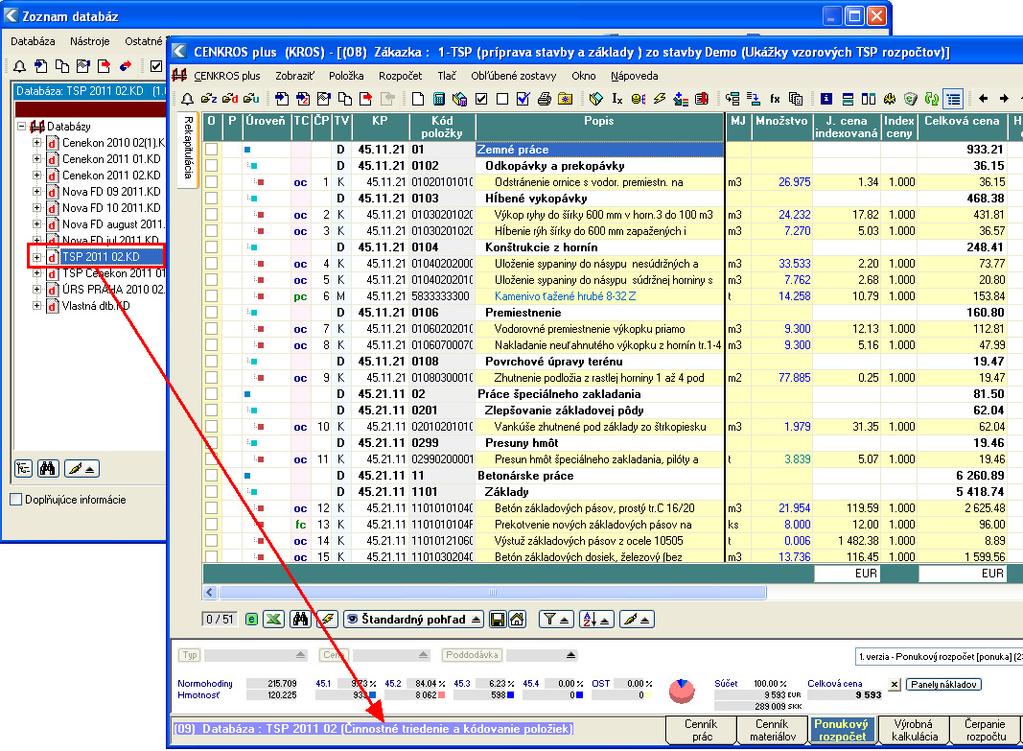Expand Cenekon 2011 01.KD tree node
The width and height of the screenshot is (1023, 751).
pyautogui.click(x=37, y=159)
